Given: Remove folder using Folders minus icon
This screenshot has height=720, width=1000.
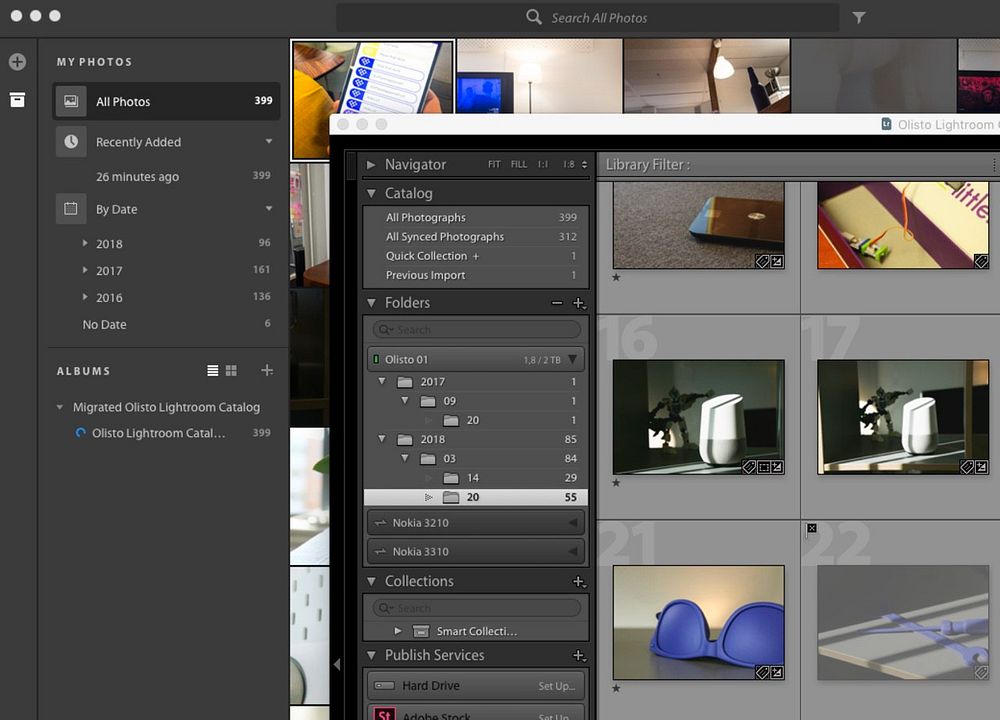Looking at the screenshot, I should [x=557, y=303].
